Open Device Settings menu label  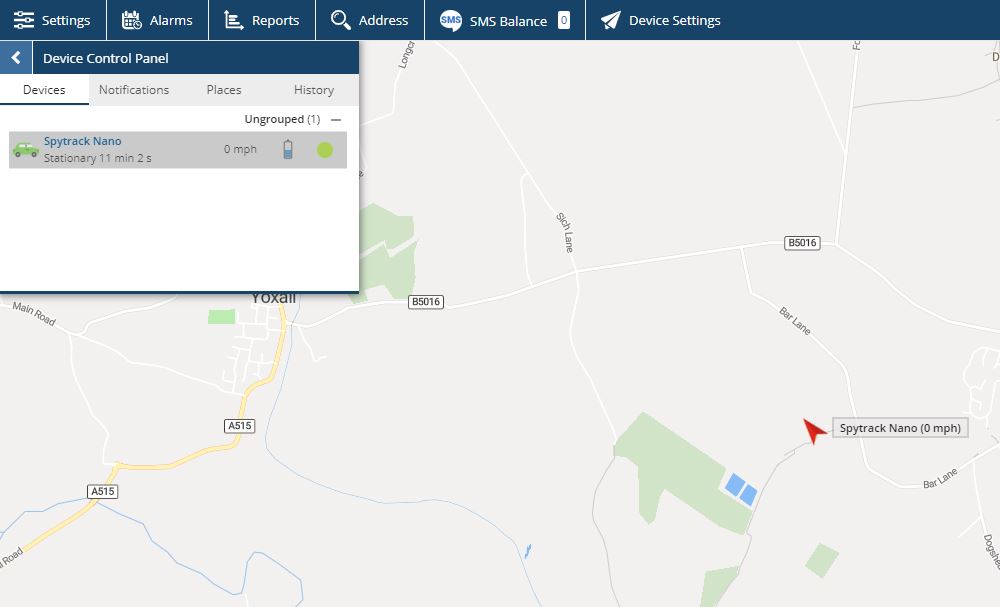click(675, 20)
